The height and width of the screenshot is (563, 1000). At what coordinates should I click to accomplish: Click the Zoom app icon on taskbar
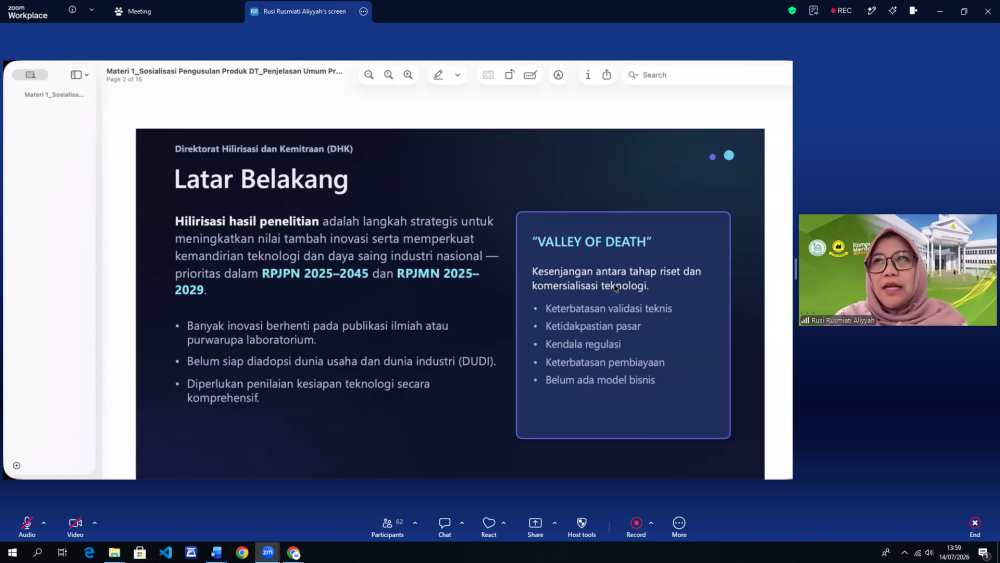(268, 552)
